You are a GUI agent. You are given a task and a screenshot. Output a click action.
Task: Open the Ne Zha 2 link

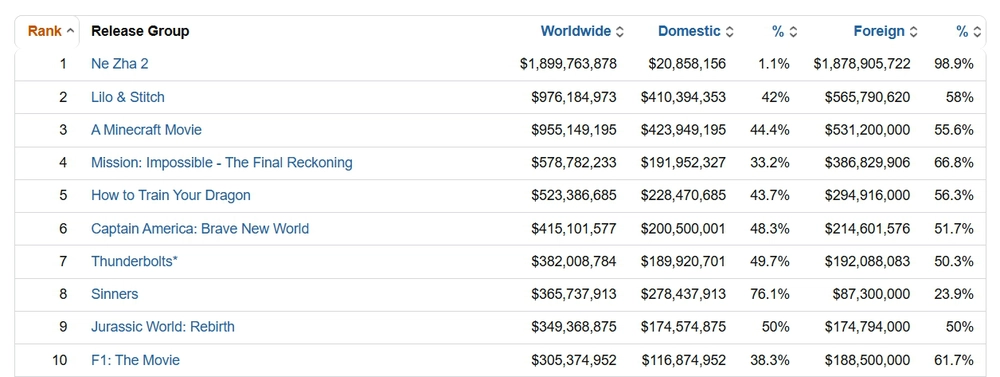coord(120,64)
